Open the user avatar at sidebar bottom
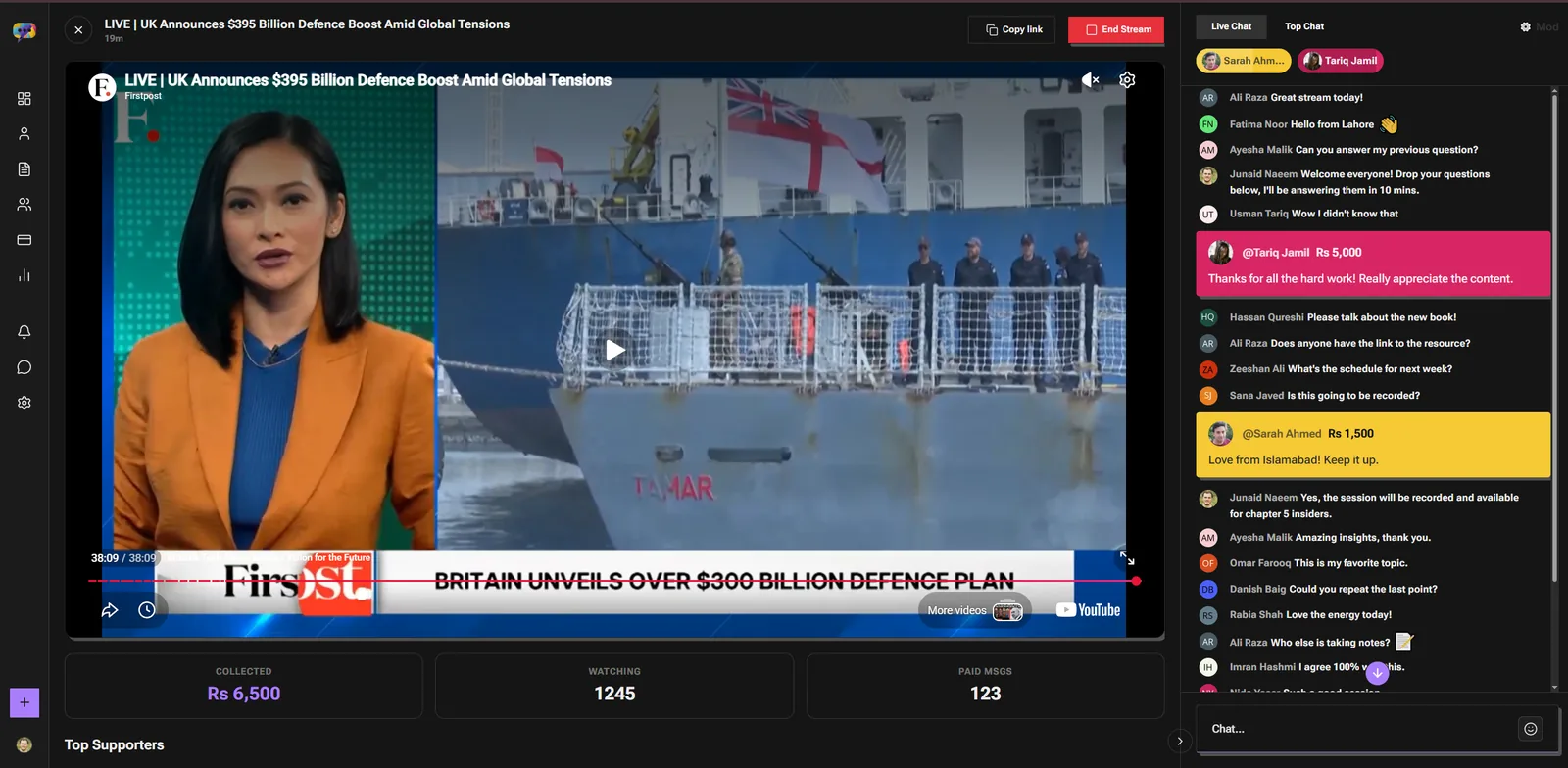Image resolution: width=1568 pixels, height=768 pixels. click(24, 744)
